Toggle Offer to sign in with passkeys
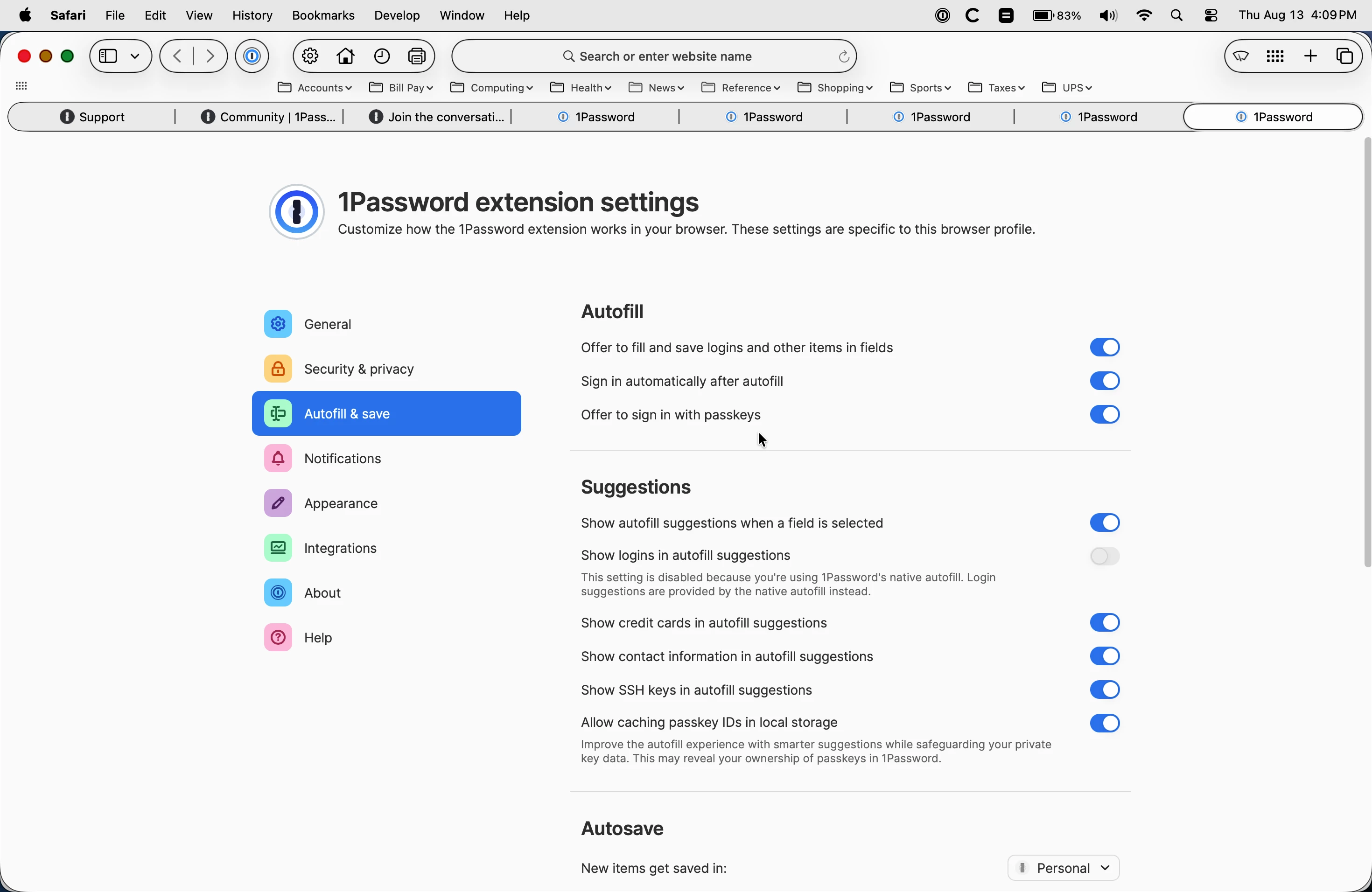 coord(1105,415)
